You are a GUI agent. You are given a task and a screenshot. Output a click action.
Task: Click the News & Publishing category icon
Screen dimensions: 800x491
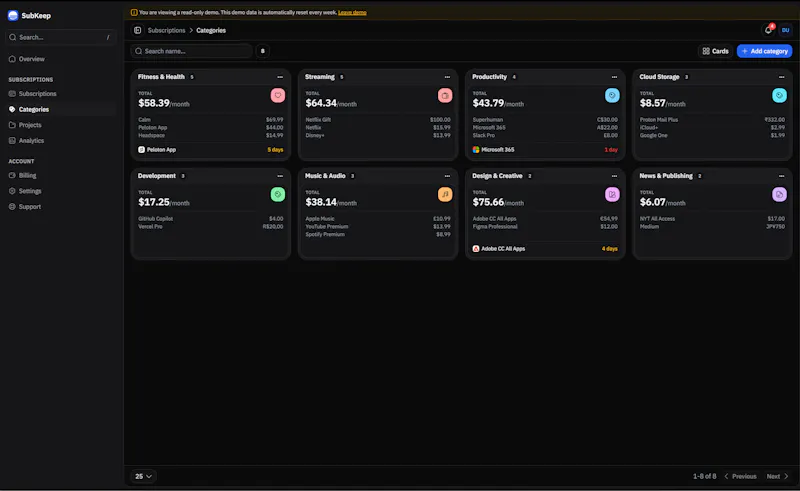(x=779, y=194)
